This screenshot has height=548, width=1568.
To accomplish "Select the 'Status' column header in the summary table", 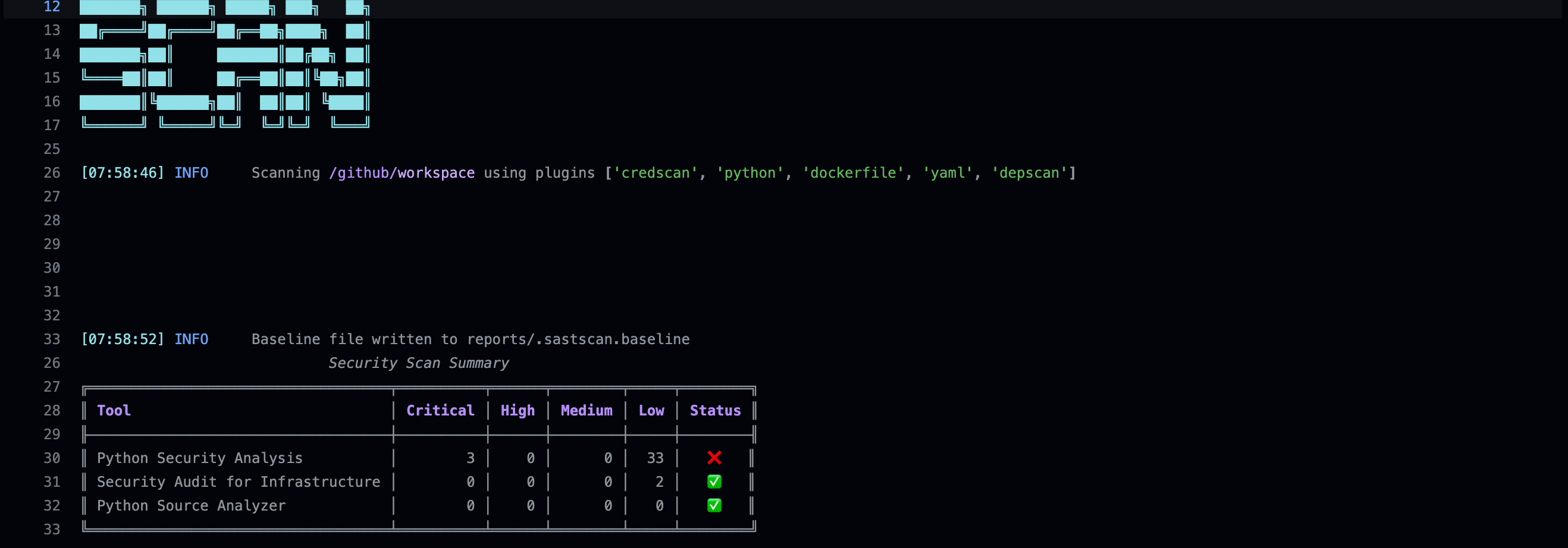I will (715, 410).
